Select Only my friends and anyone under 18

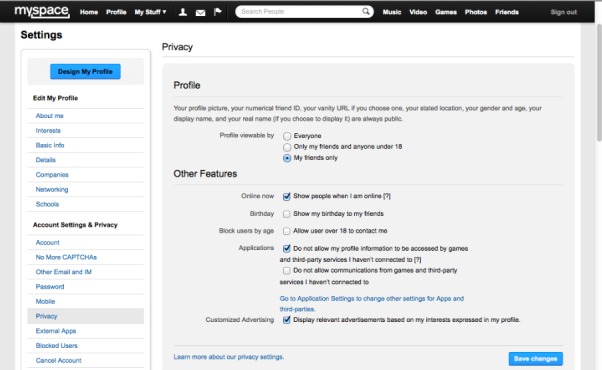pyautogui.click(x=287, y=147)
